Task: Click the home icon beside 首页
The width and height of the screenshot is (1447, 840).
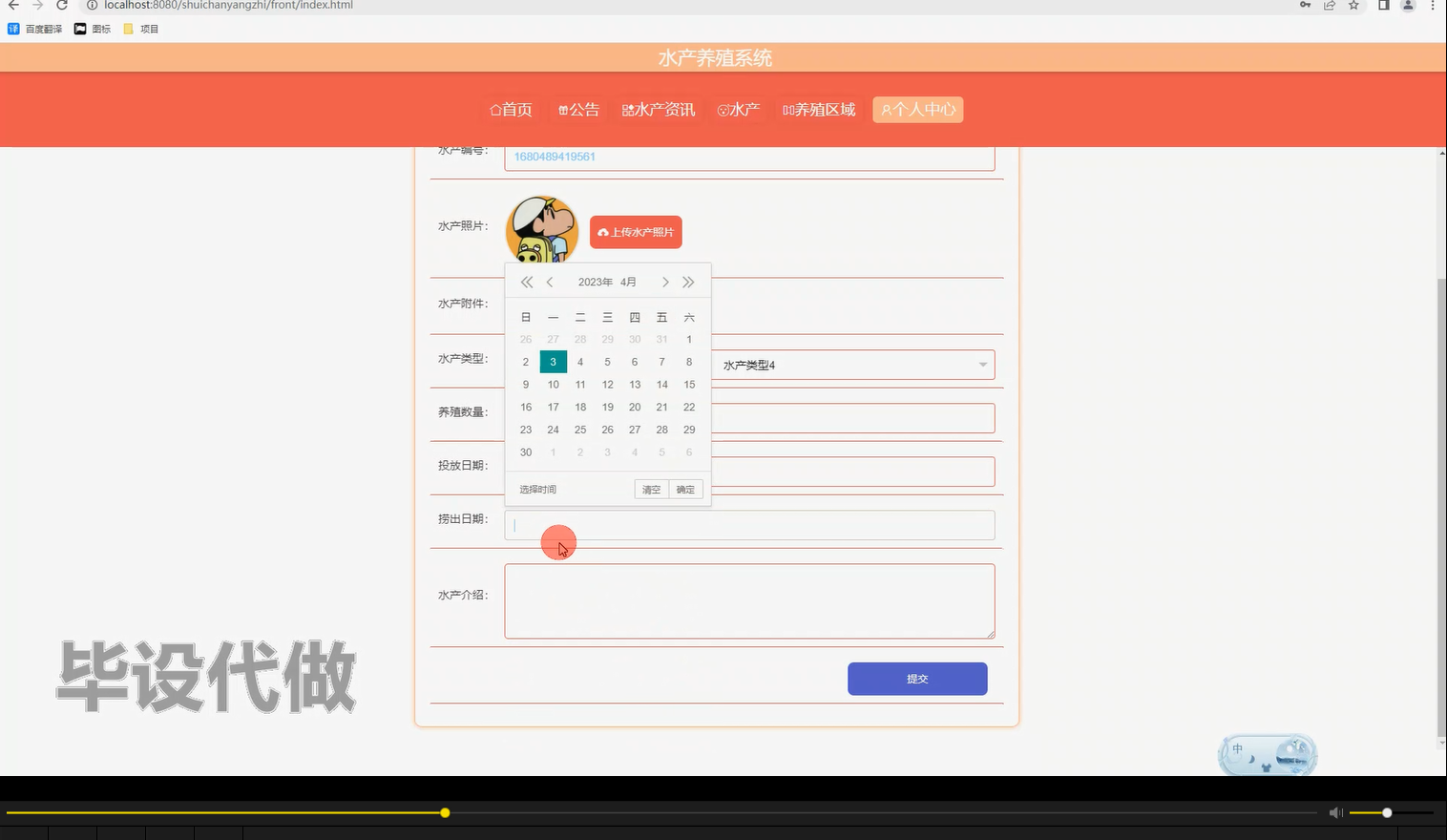Action: coord(496,109)
